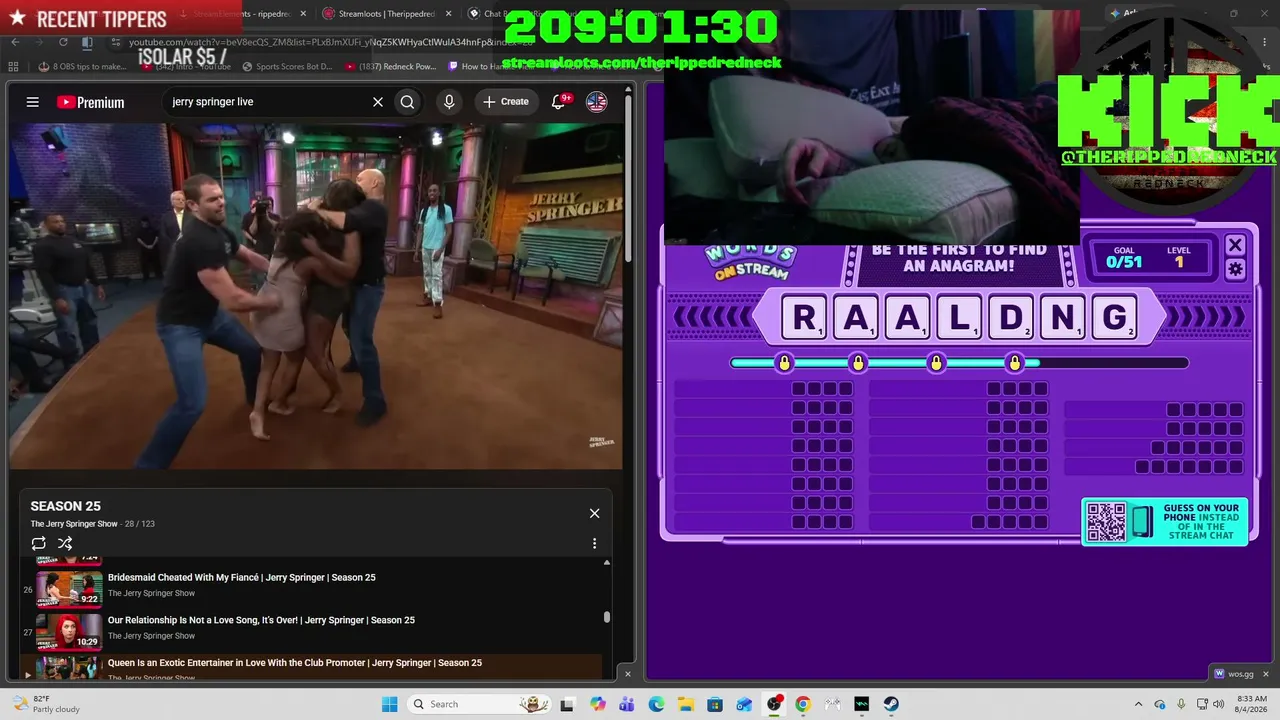The width and height of the screenshot is (1280, 720).
Task: Click the wos.gg badge
Action: point(1232,674)
